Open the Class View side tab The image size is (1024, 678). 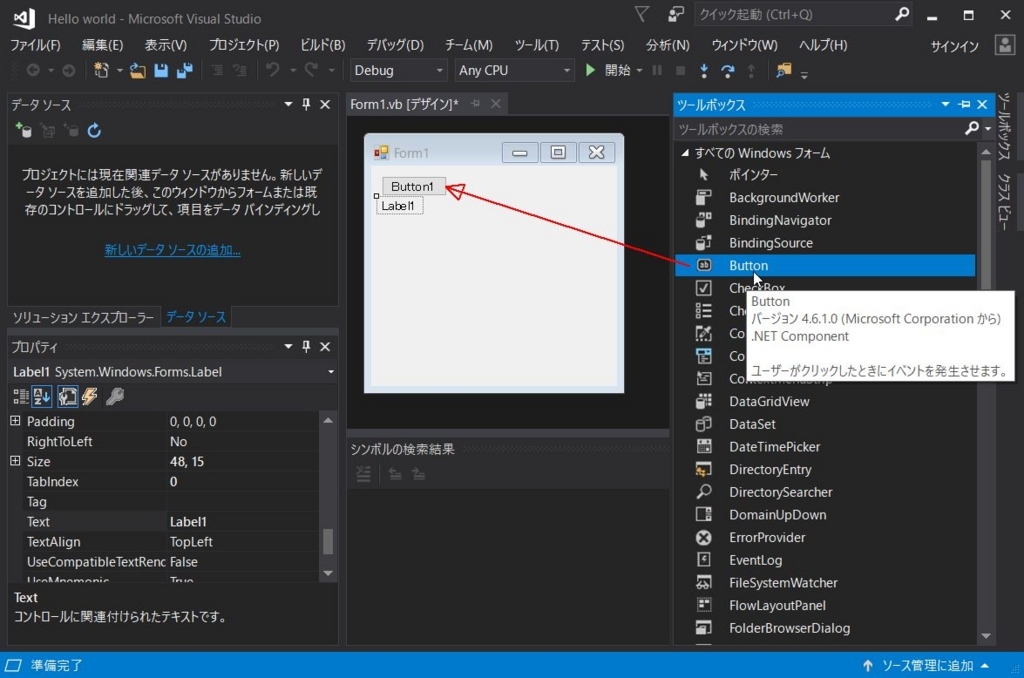pos(1004,202)
